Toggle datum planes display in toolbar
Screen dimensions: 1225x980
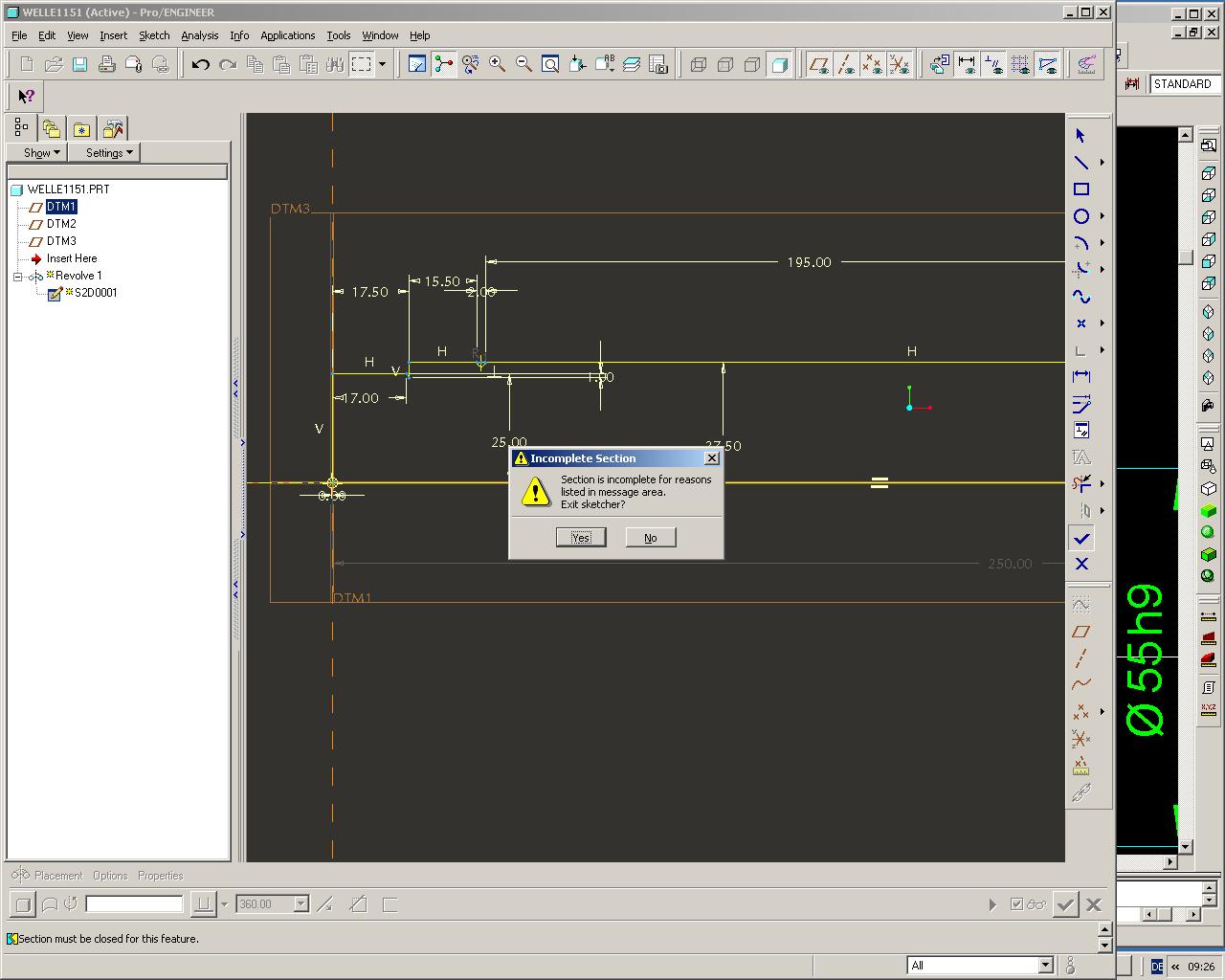tap(818, 64)
